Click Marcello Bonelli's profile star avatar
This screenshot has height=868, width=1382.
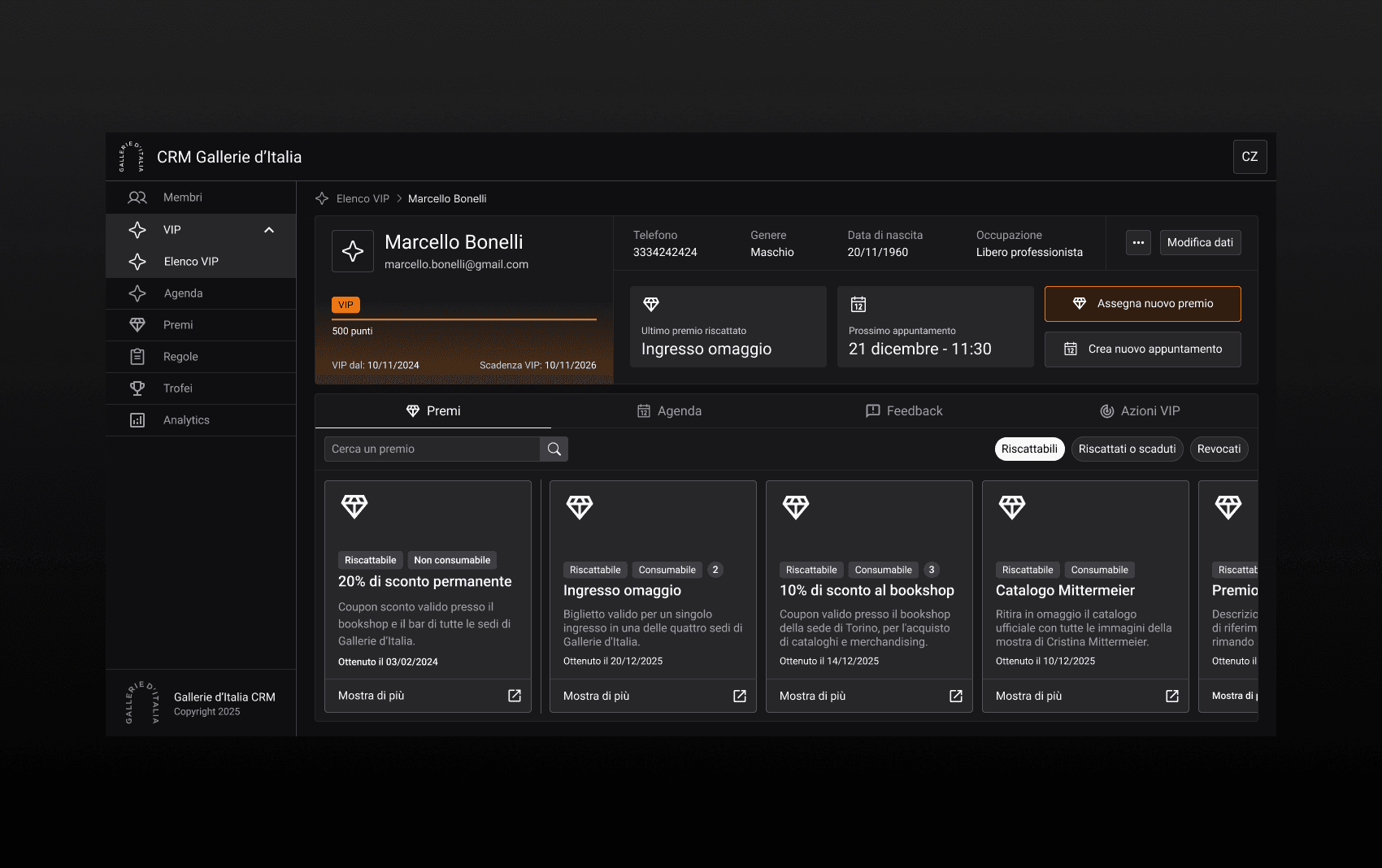pos(353,251)
